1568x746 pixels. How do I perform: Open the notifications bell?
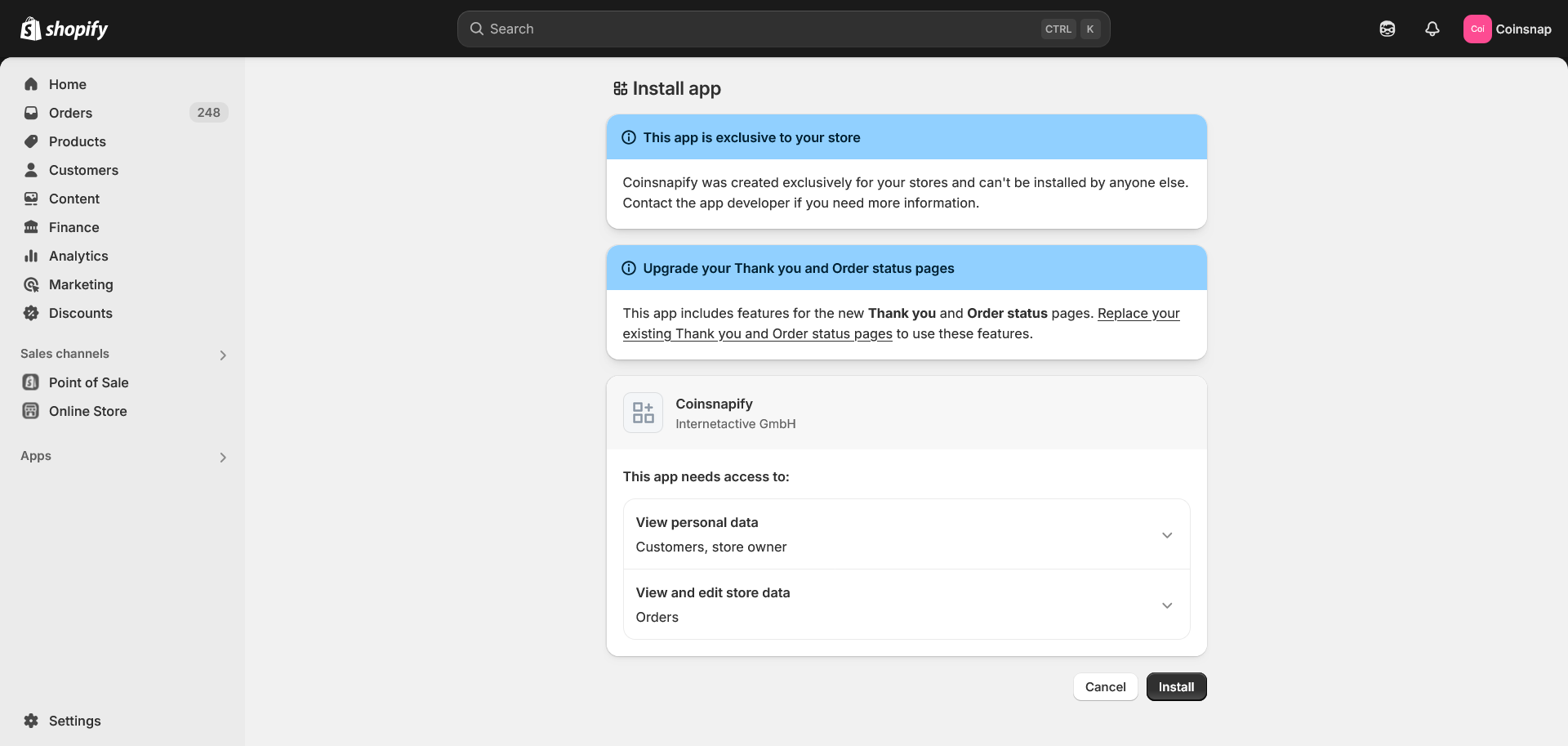(x=1432, y=29)
